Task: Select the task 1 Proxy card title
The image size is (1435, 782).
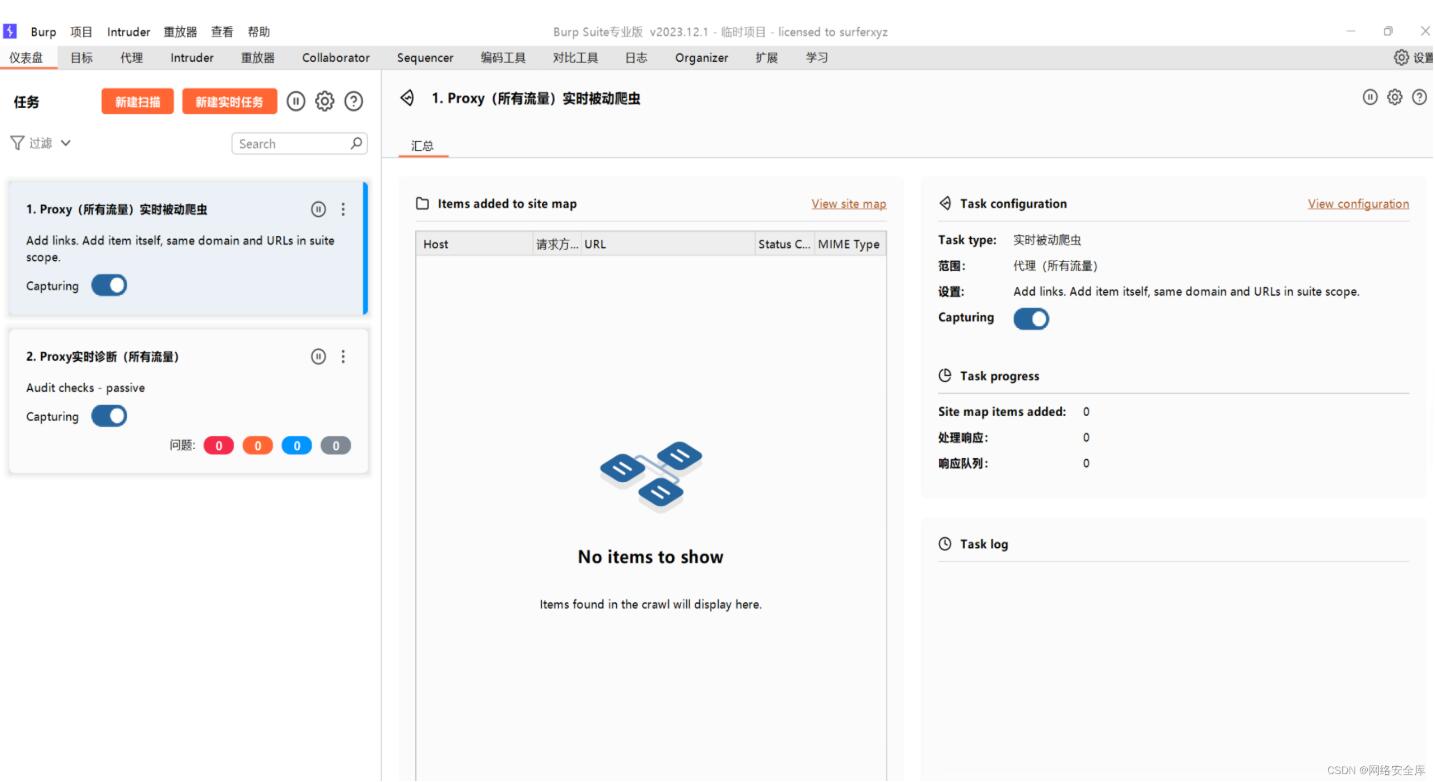Action: click(x=117, y=210)
